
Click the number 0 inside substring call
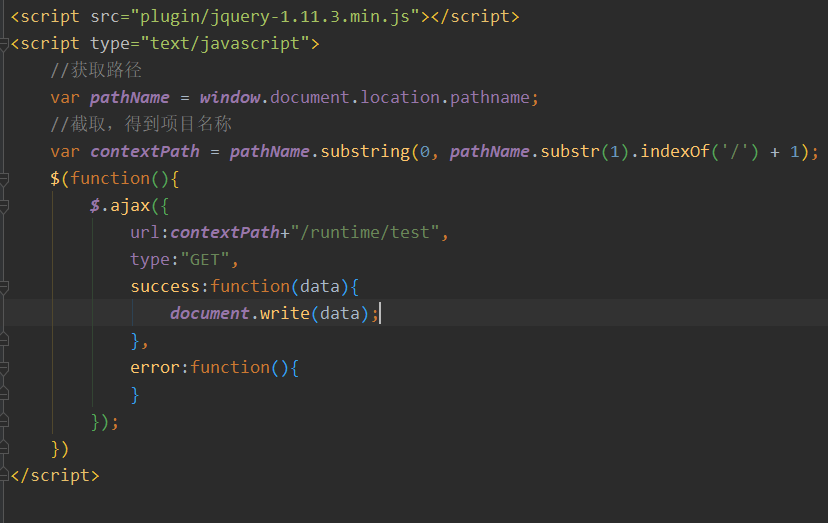point(425,152)
